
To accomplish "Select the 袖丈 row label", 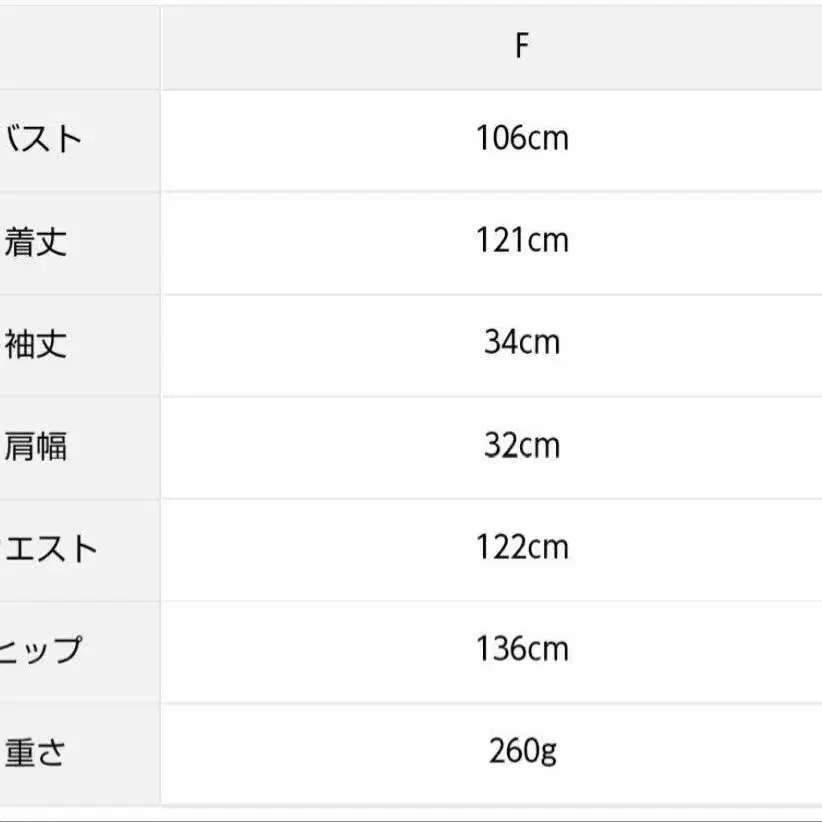I will click(x=36, y=345).
